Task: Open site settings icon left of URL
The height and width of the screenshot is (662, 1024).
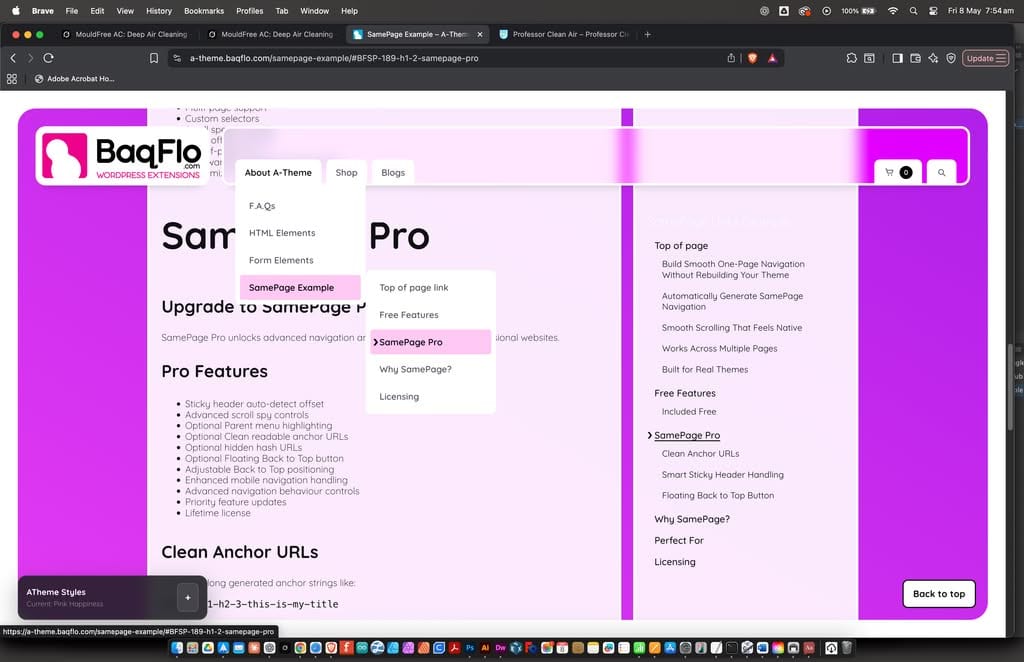Action: tap(177, 58)
